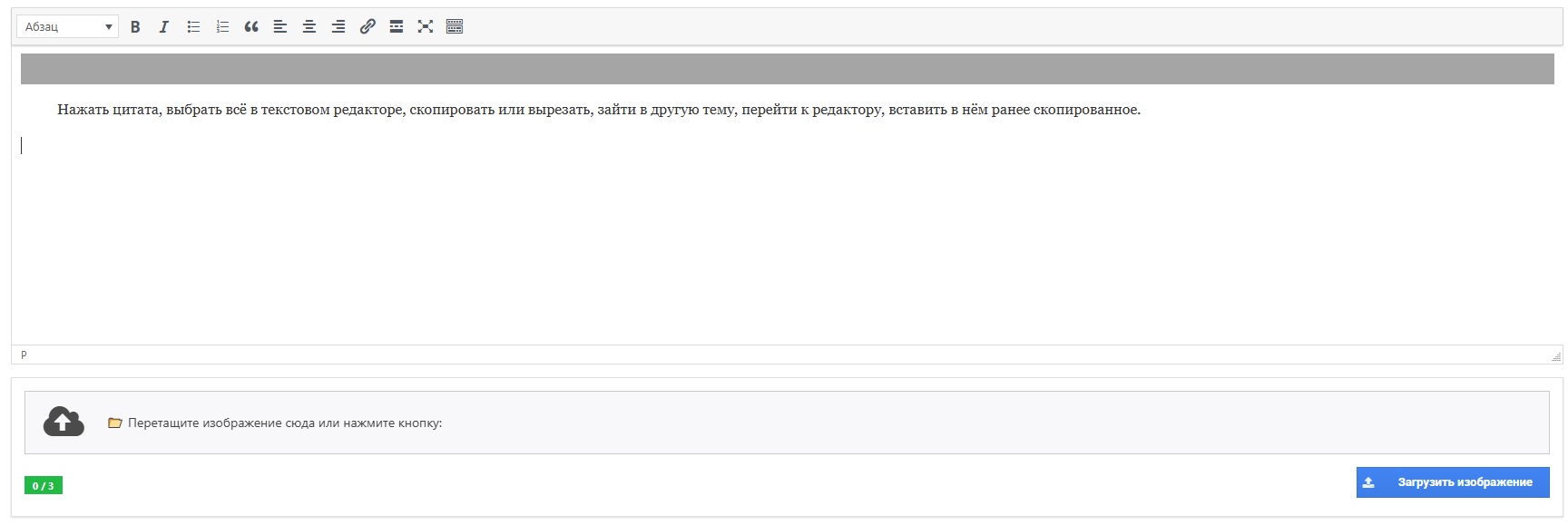Insert a numbered list
Image resolution: width=1568 pixels, height=525 pixels.
(x=222, y=27)
